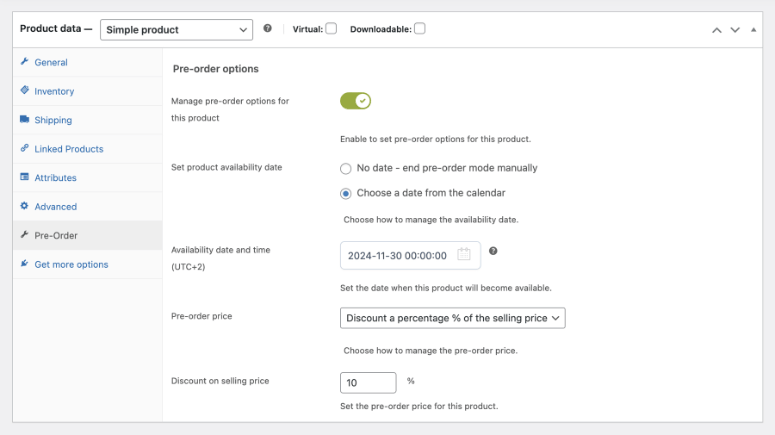This screenshot has height=435, width=775.
Task: Click 'Availability date and time' label
Action: click(x=220, y=258)
